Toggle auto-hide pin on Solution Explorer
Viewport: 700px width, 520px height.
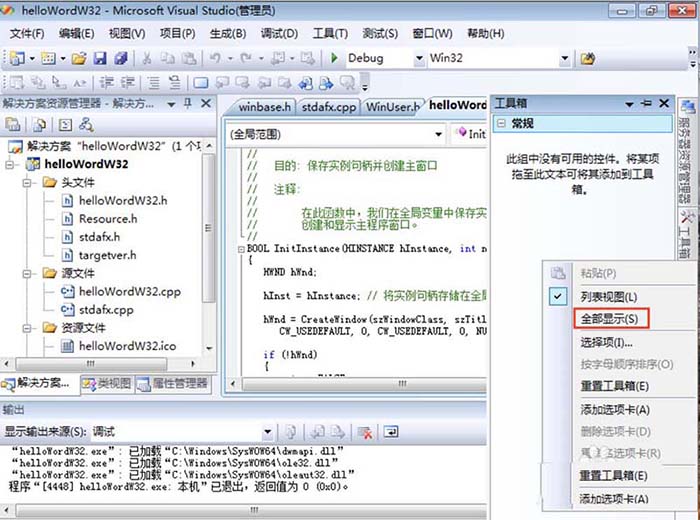point(188,103)
